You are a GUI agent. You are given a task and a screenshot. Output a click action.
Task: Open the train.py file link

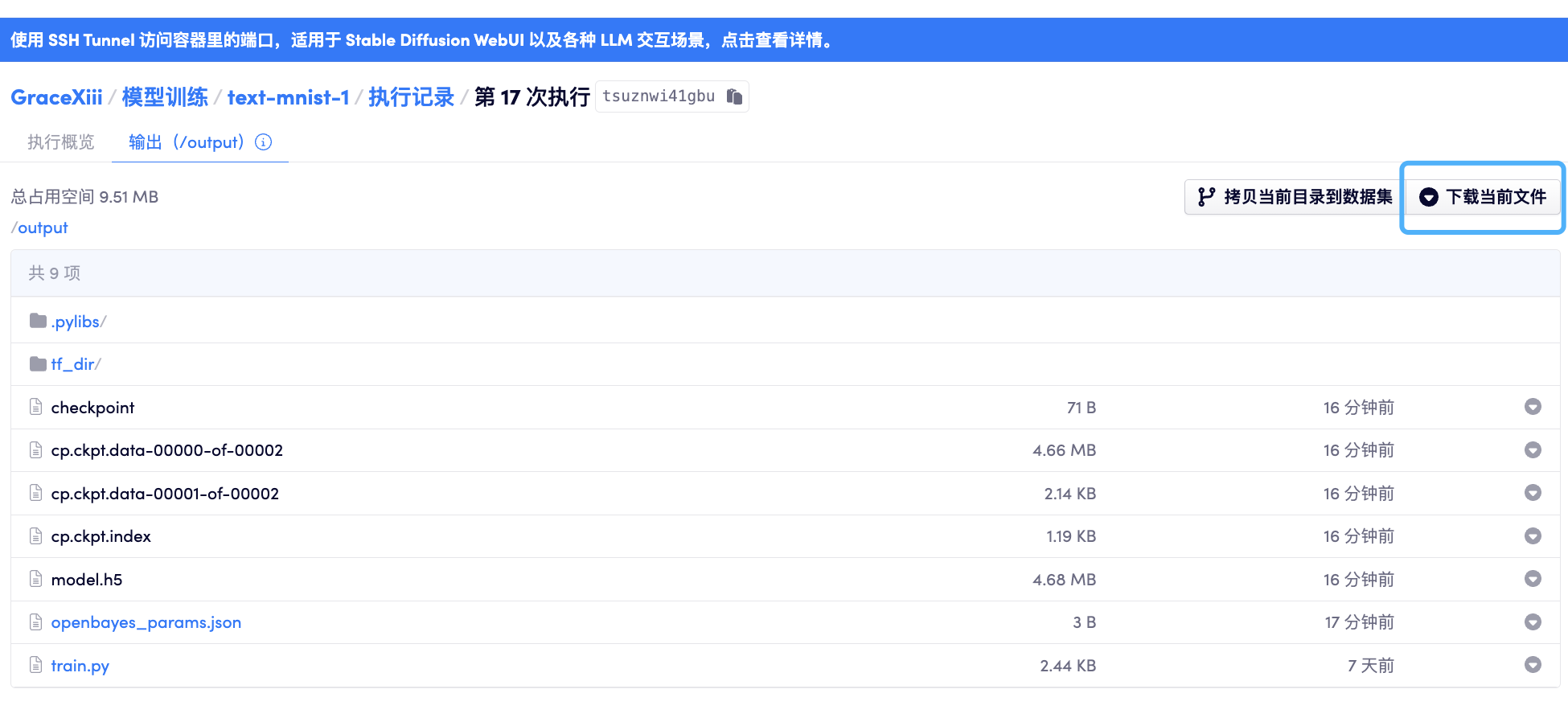click(x=80, y=666)
